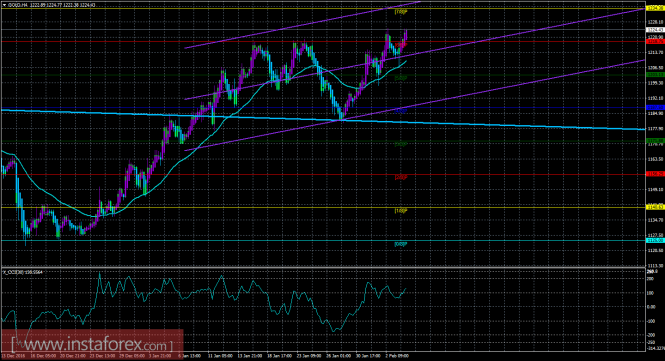Open the GOLD H4 chart dropdown arrow
This screenshot has width=665, height=361.
click(x=4, y=5)
